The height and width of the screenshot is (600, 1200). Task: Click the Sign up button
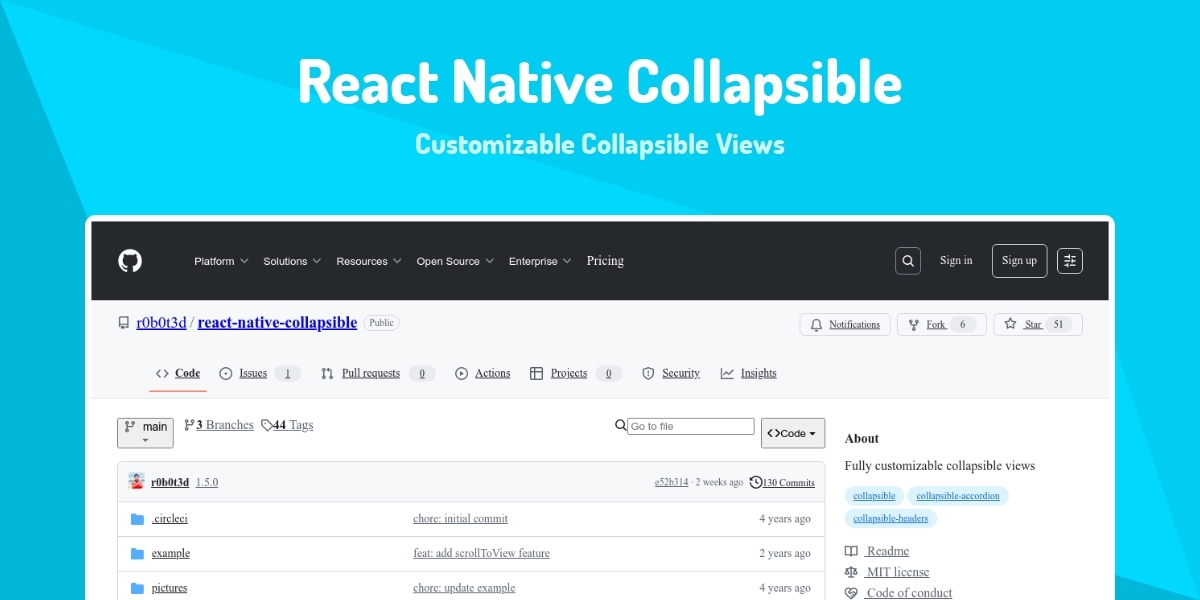[1019, 260]
